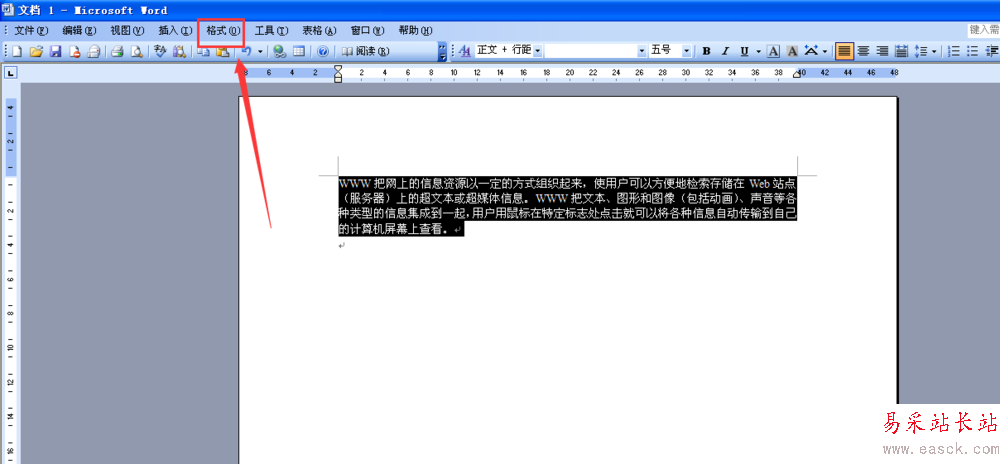Image resolution: width=1000 pixels, height=464 pixels.
Task: Click the vertical ruler at left edge
Action: coord(11,280)
